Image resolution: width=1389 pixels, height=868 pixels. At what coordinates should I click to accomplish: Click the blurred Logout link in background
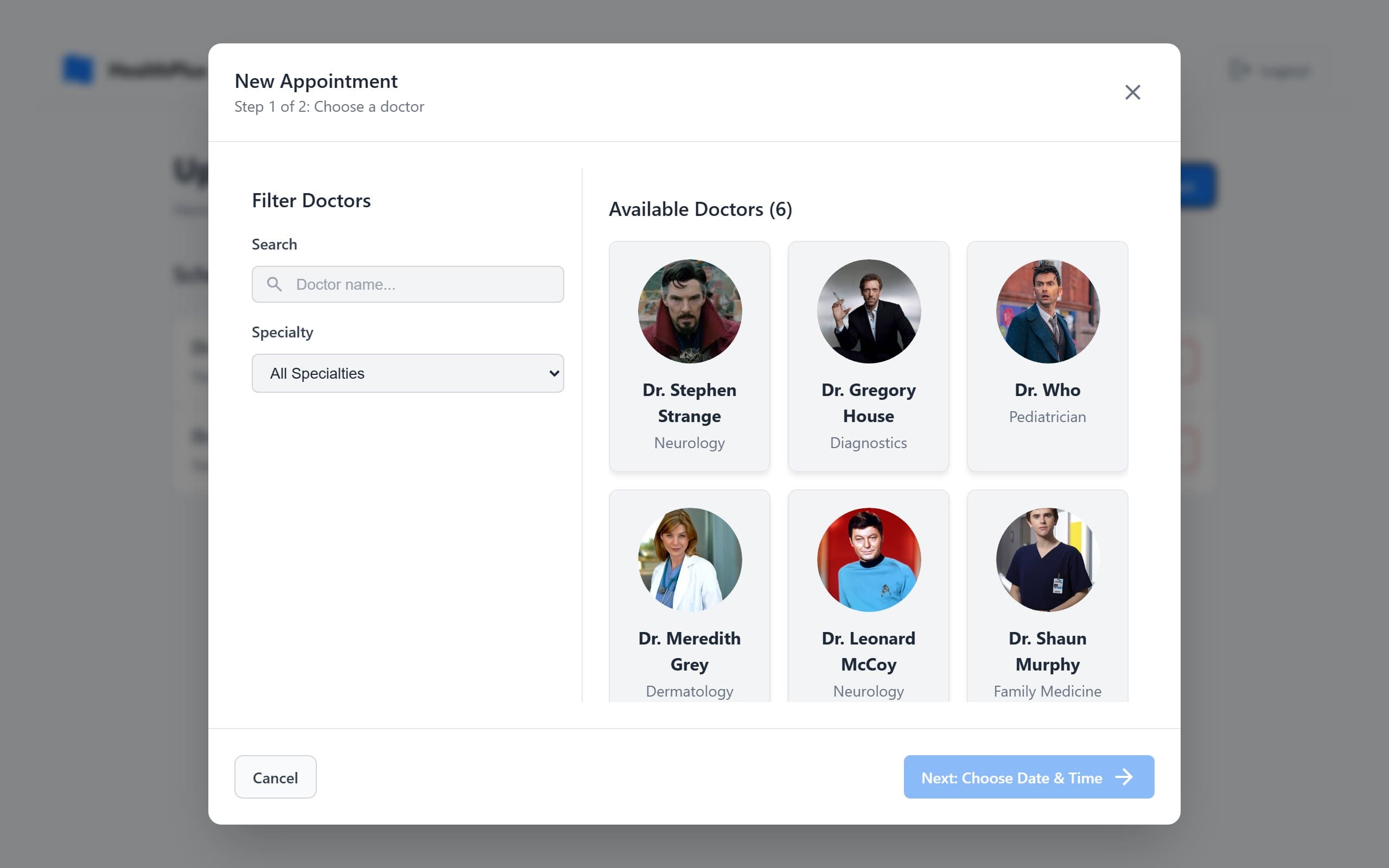pos(1270,70)
